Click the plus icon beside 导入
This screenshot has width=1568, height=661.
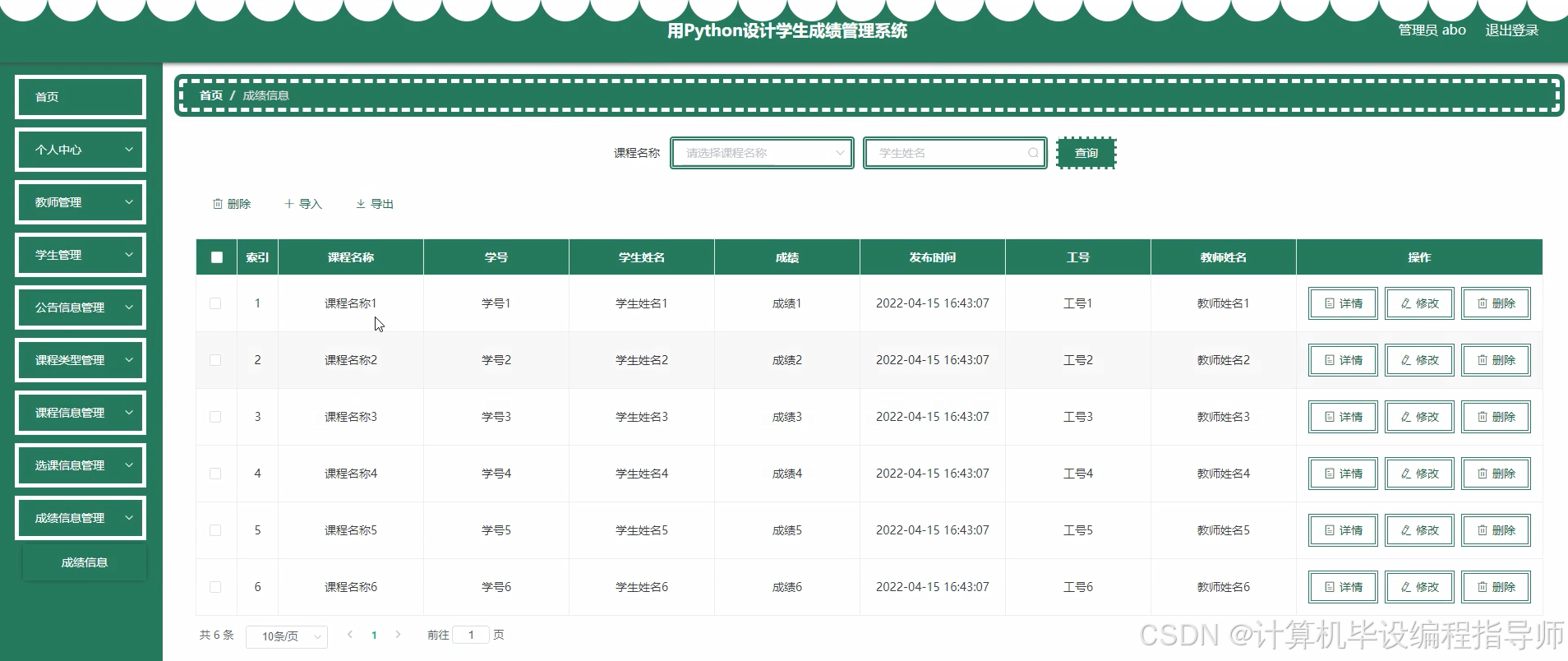(289, 204)
